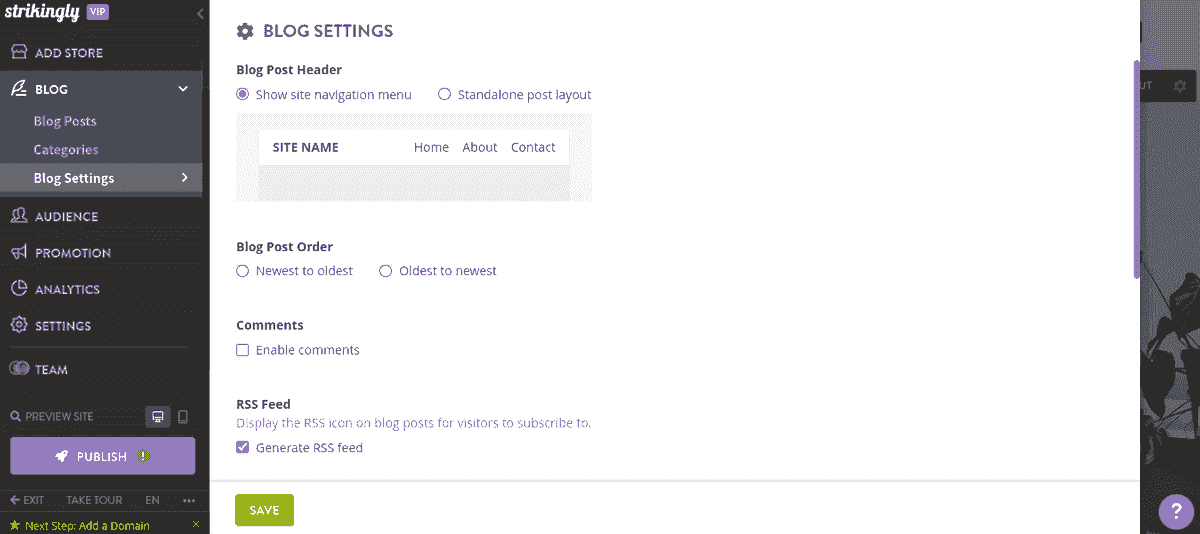This screenshot has height=534, width=1200.
Task: Open the Settings gear icon in sidebar
Action: point(18,325)
